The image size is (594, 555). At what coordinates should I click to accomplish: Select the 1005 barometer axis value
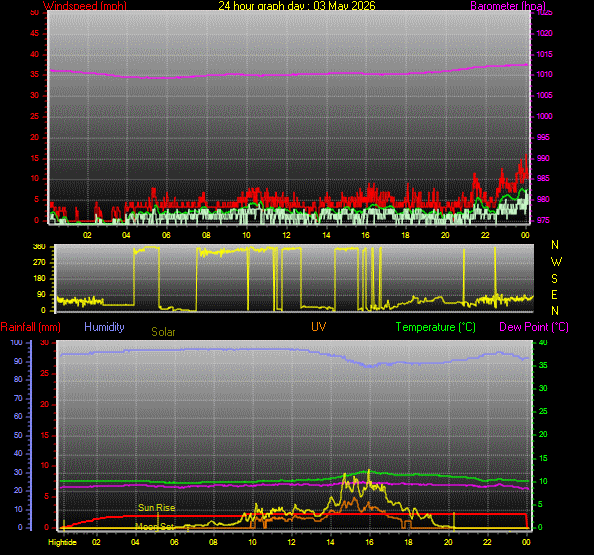(544, 95)
